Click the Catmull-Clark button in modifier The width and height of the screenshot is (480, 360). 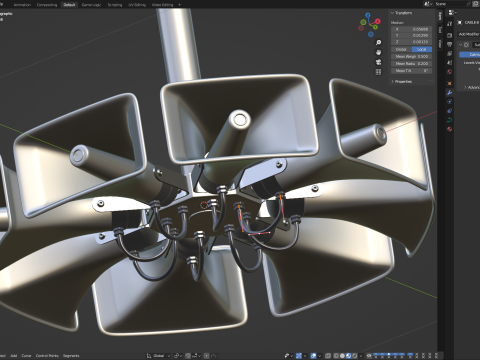(470, 54)
